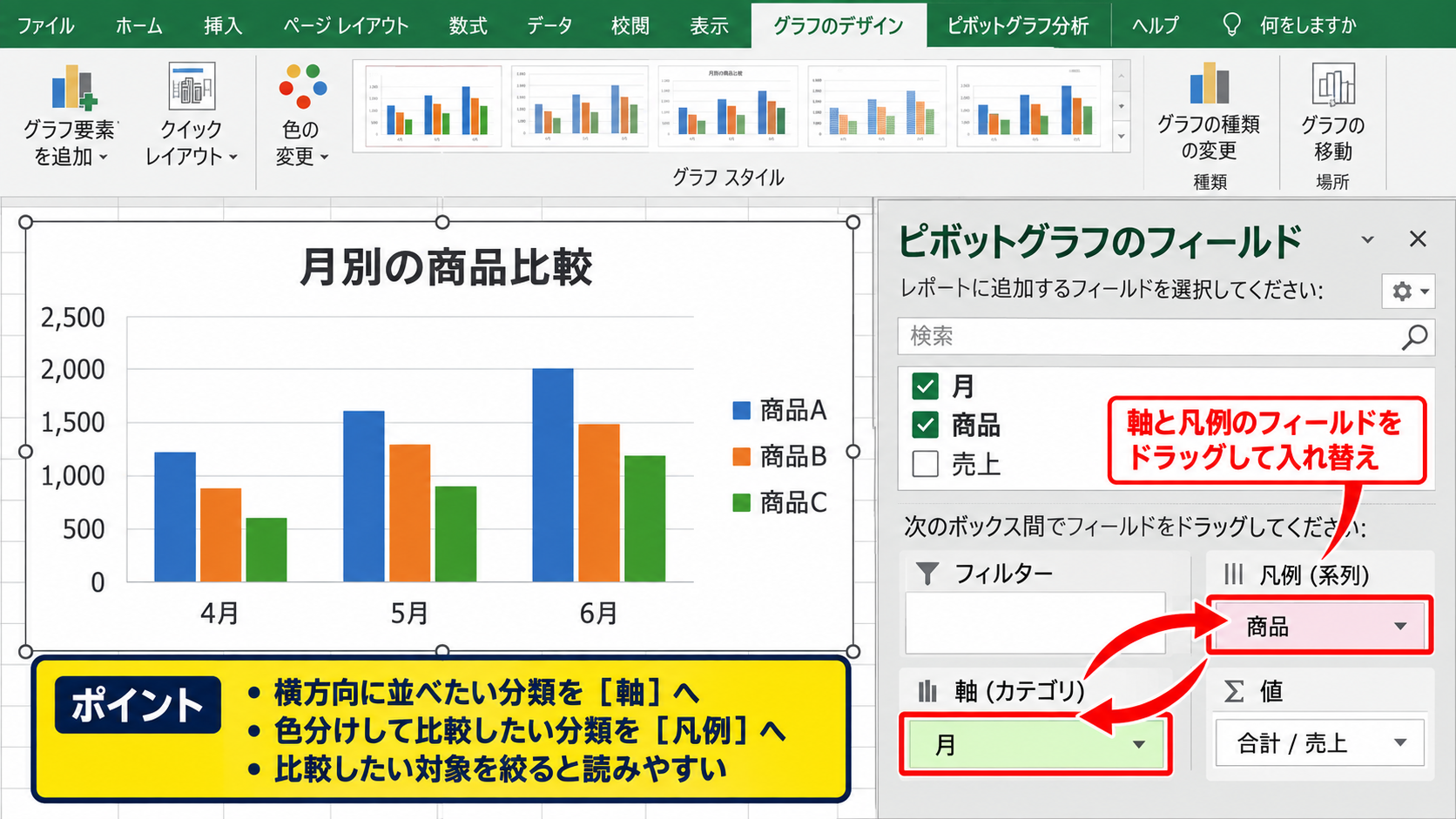Image resolution: width=1456 pixels, height=819 pixels.
Task: Open the 表示 tab
Action: point(709,25)
